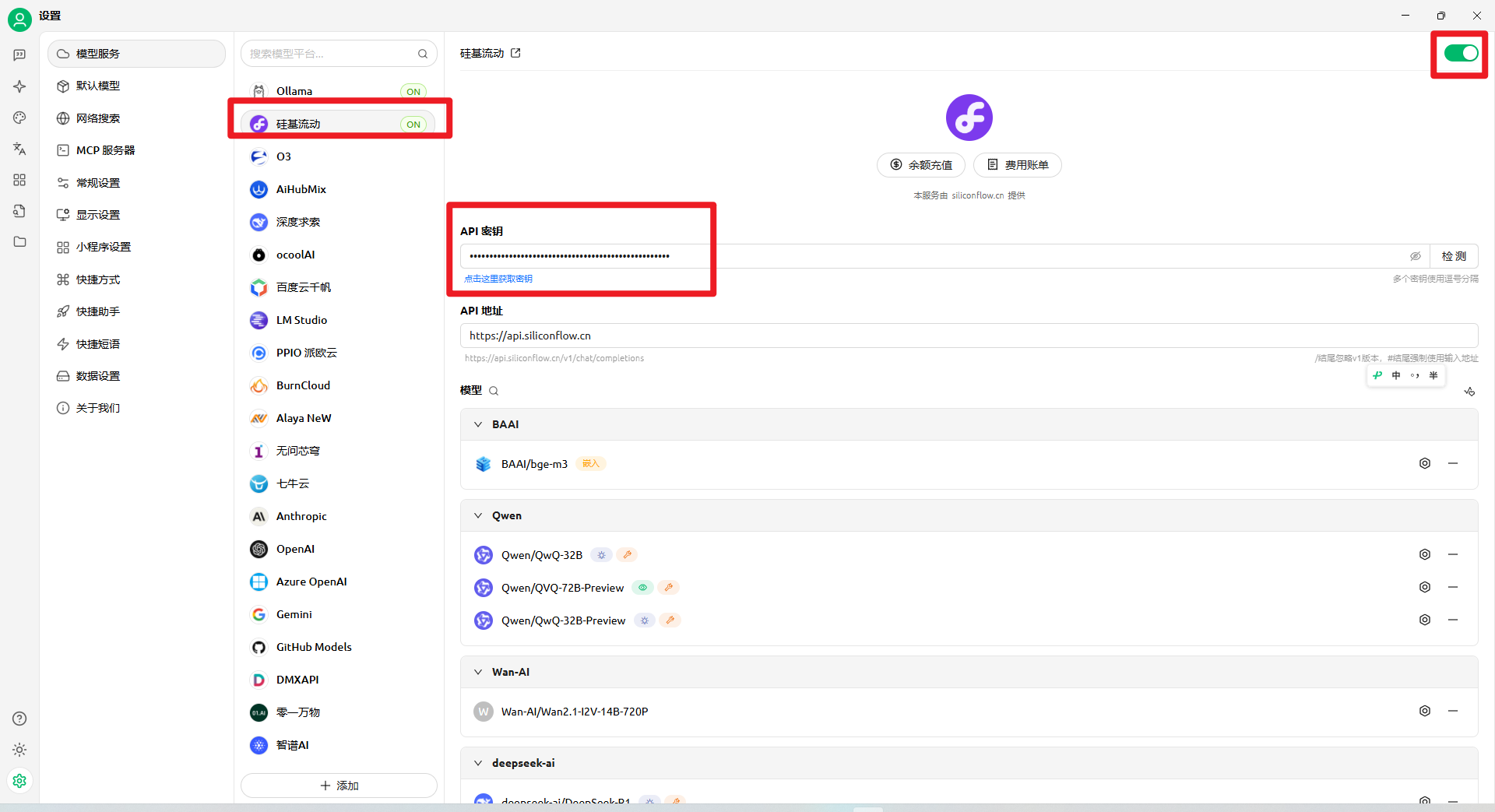Select the LM Studio provider
This screenshot has width=1495, height=812.
click(339, 320)
